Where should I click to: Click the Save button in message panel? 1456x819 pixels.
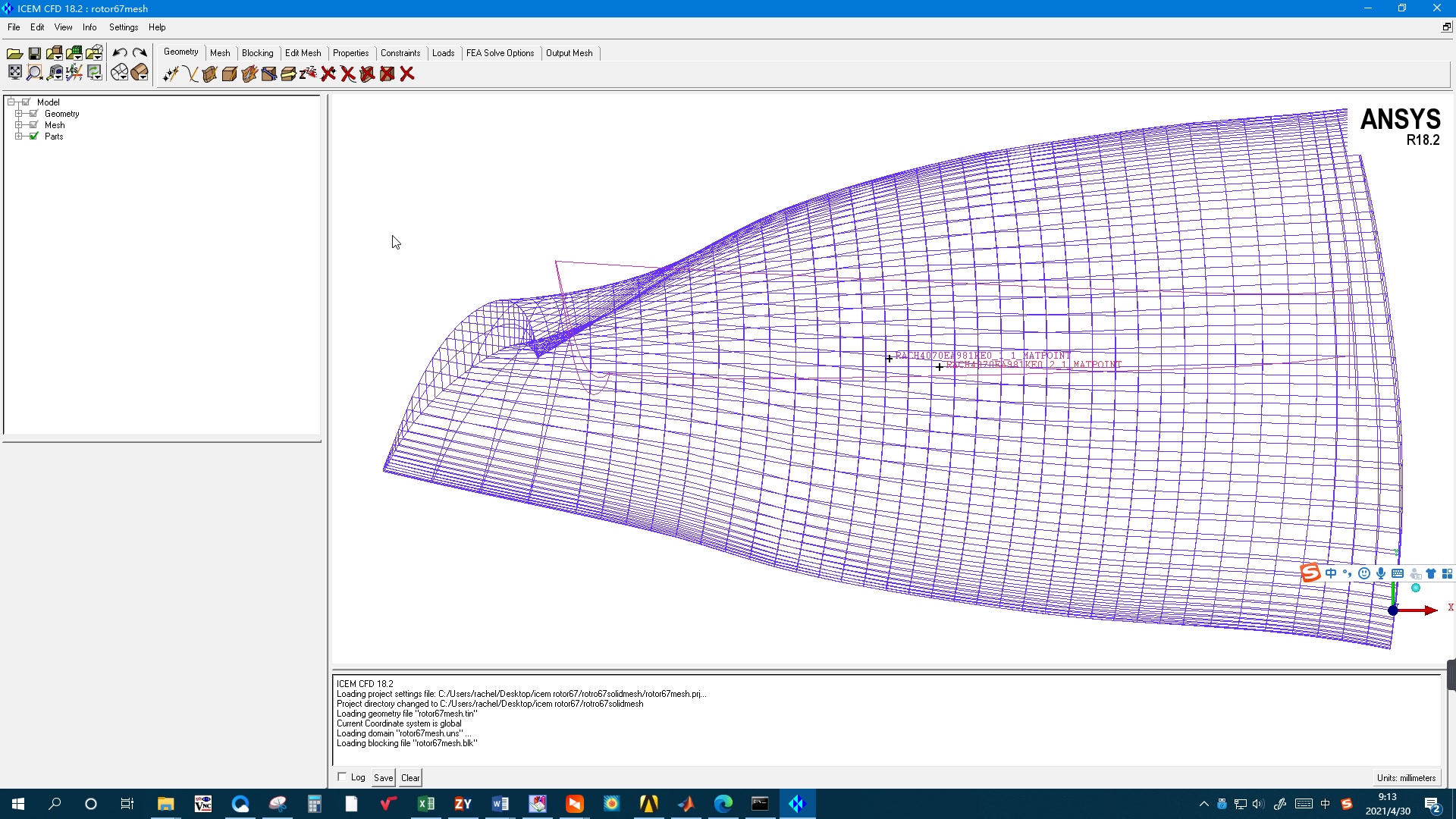point(383,778)
